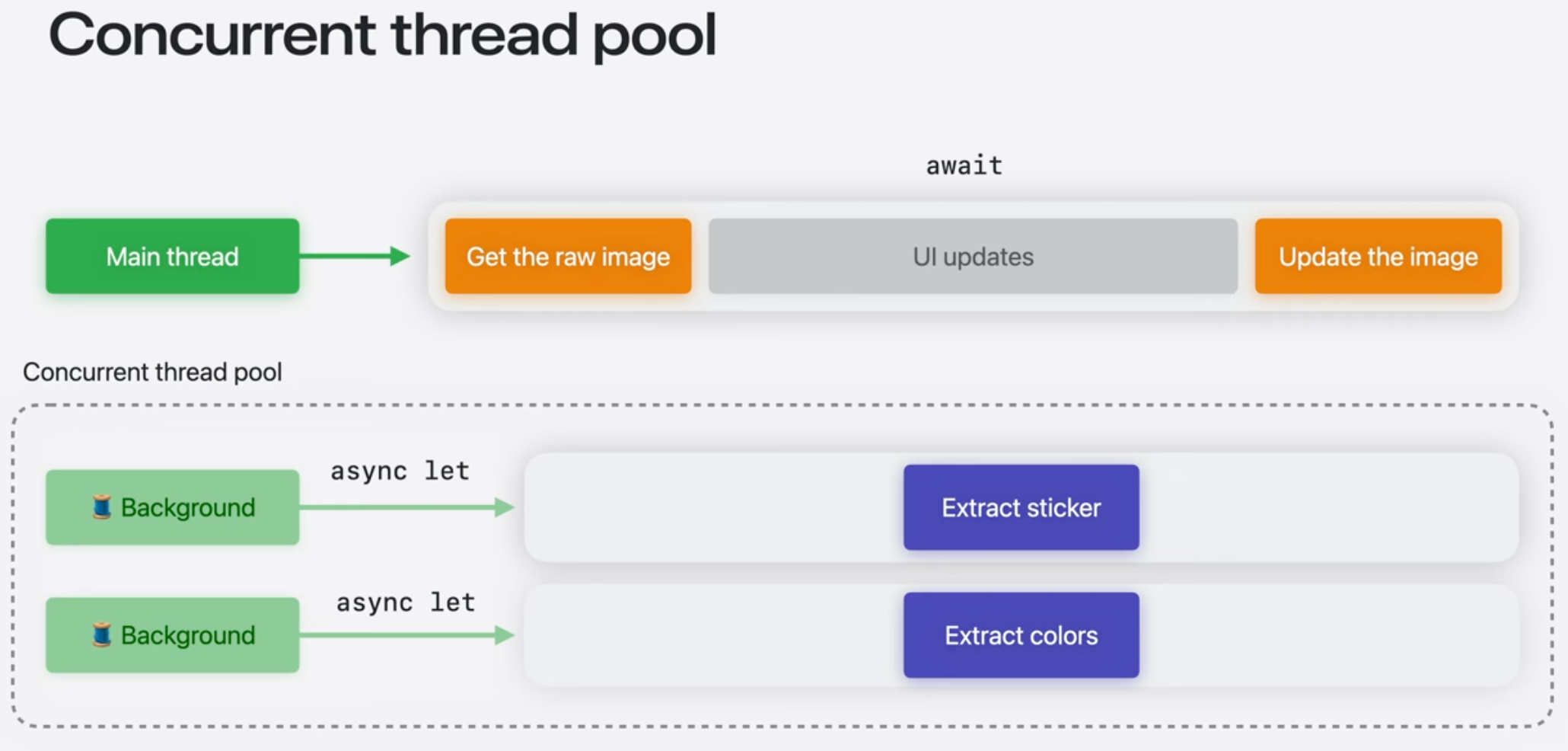Click the upper async let label
1568x751 pixels.
tap(400, 471)
